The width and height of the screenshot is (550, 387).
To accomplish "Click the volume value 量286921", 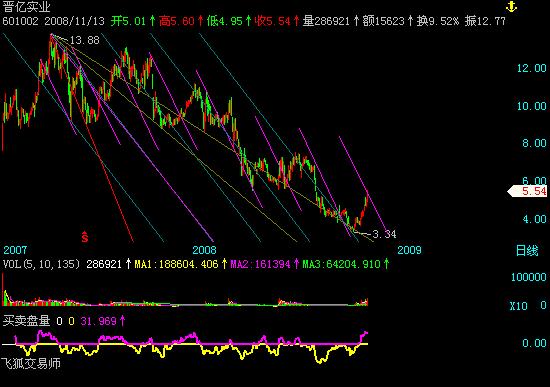I will (x=326, y=21).
